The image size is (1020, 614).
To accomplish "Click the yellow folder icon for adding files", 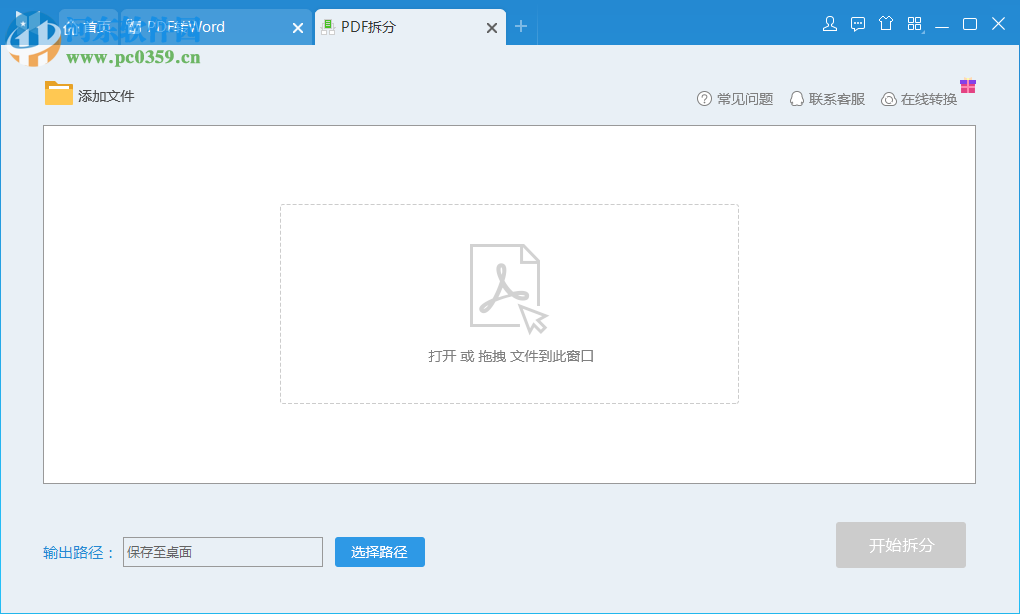I will pos(59,93).
